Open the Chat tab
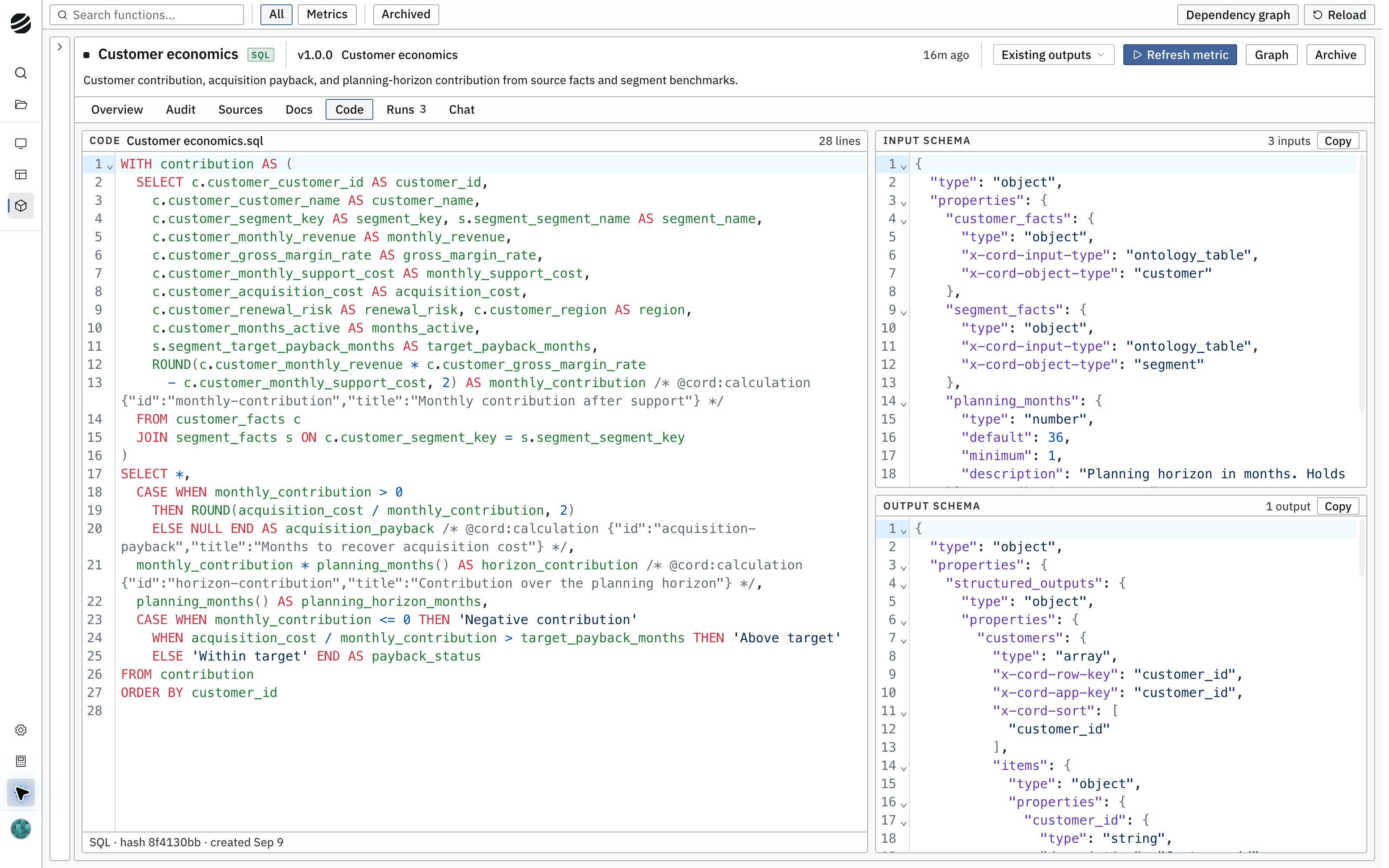This screenshot has width=1389, height=868. [x=461, y=110]
